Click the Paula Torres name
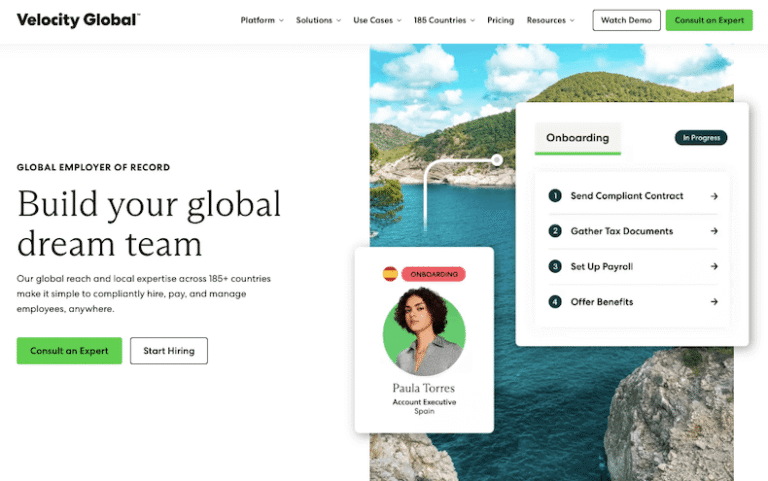 [424, 388]
